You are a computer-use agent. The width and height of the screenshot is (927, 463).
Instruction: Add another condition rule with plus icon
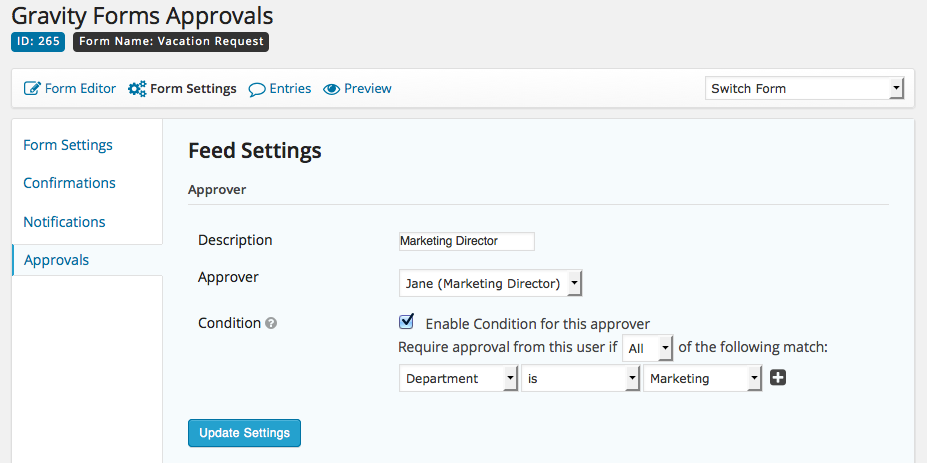point(778,378)
